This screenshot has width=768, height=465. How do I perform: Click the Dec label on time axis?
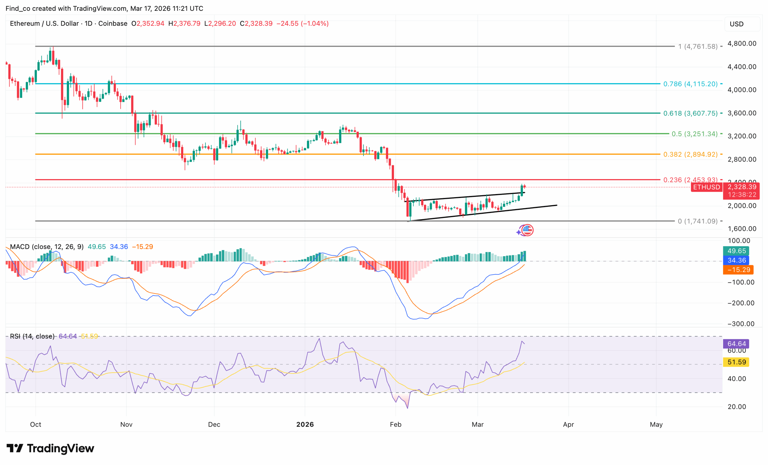pyautogui.click(x=214, y=424)
